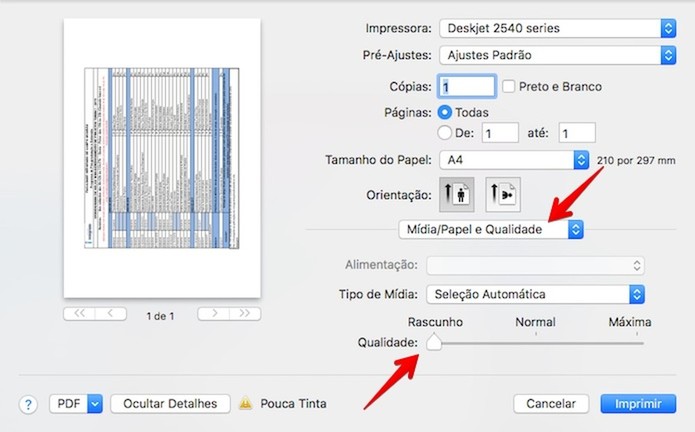Viewport: 695px width, 432px height.
Task: Select the De page range radio button
Action: pyautogui.click(x=446, y=132)
